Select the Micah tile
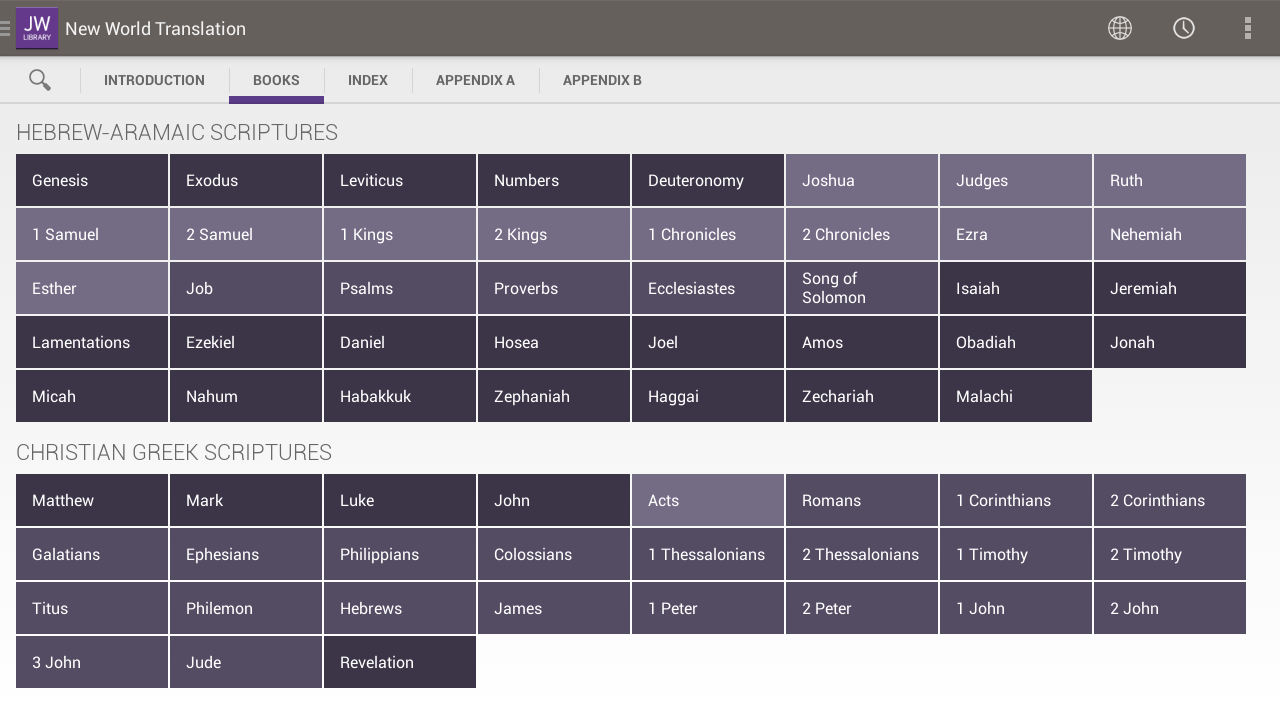 point(92,396)
